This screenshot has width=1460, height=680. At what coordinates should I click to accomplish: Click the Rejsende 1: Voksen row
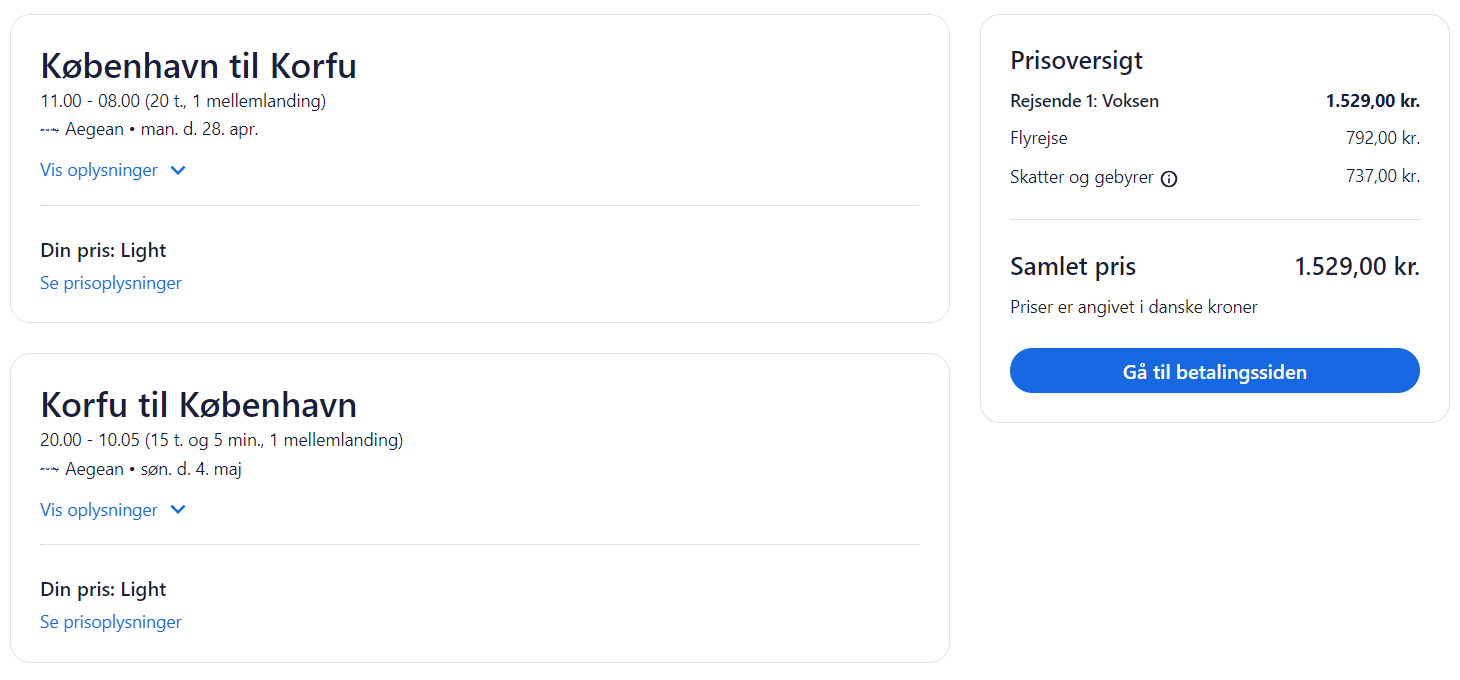1215,101
